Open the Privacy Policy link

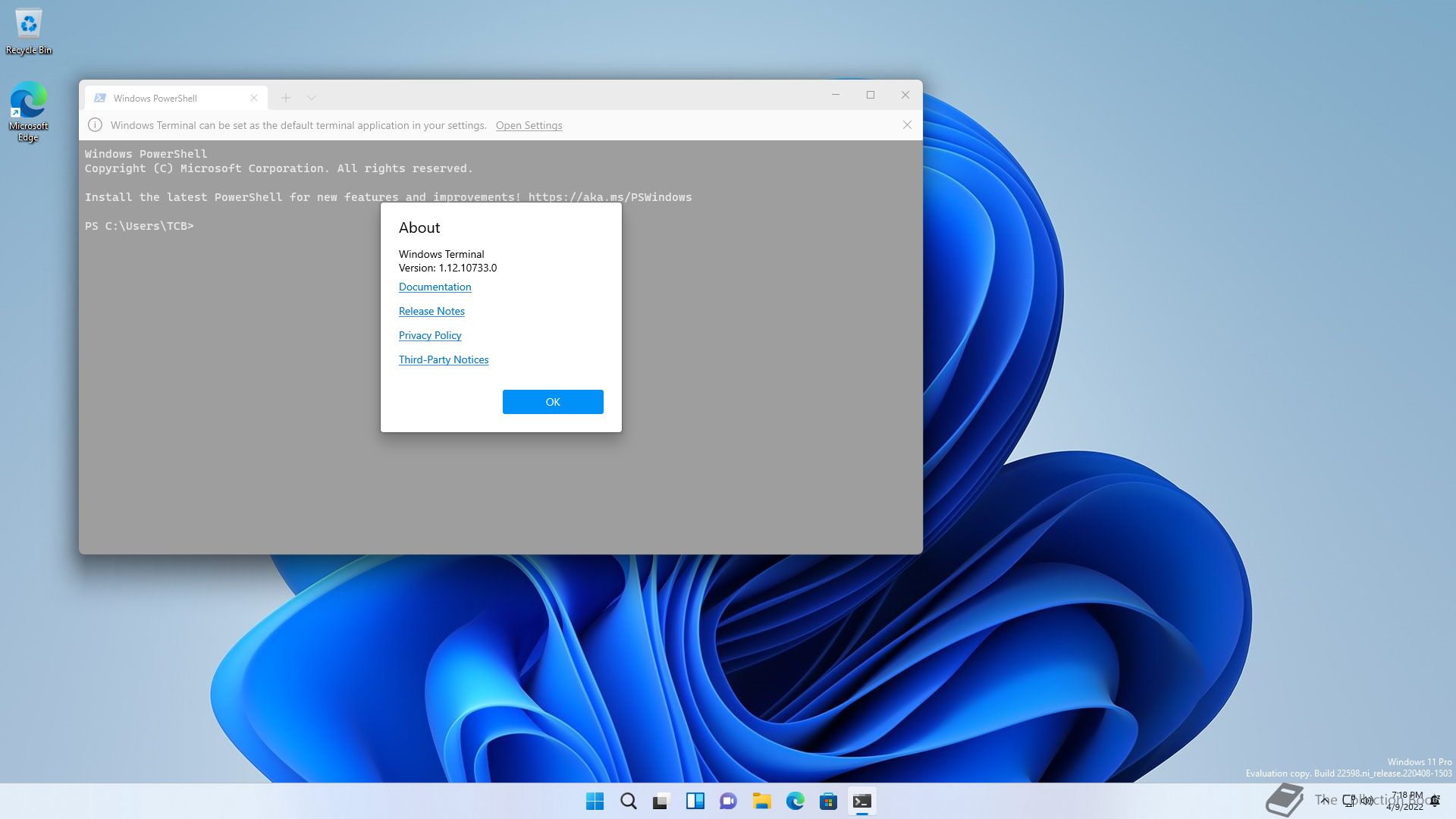tap(430, 335)
